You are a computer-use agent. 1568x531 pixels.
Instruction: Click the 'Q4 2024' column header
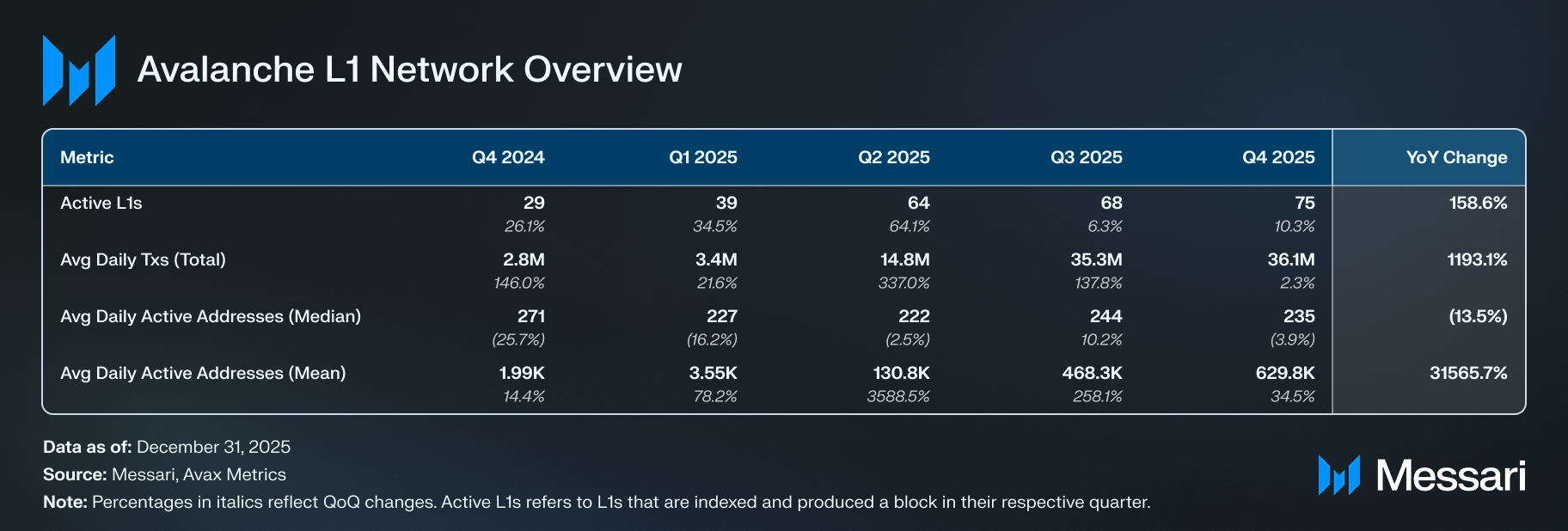(x=508, y=157)
